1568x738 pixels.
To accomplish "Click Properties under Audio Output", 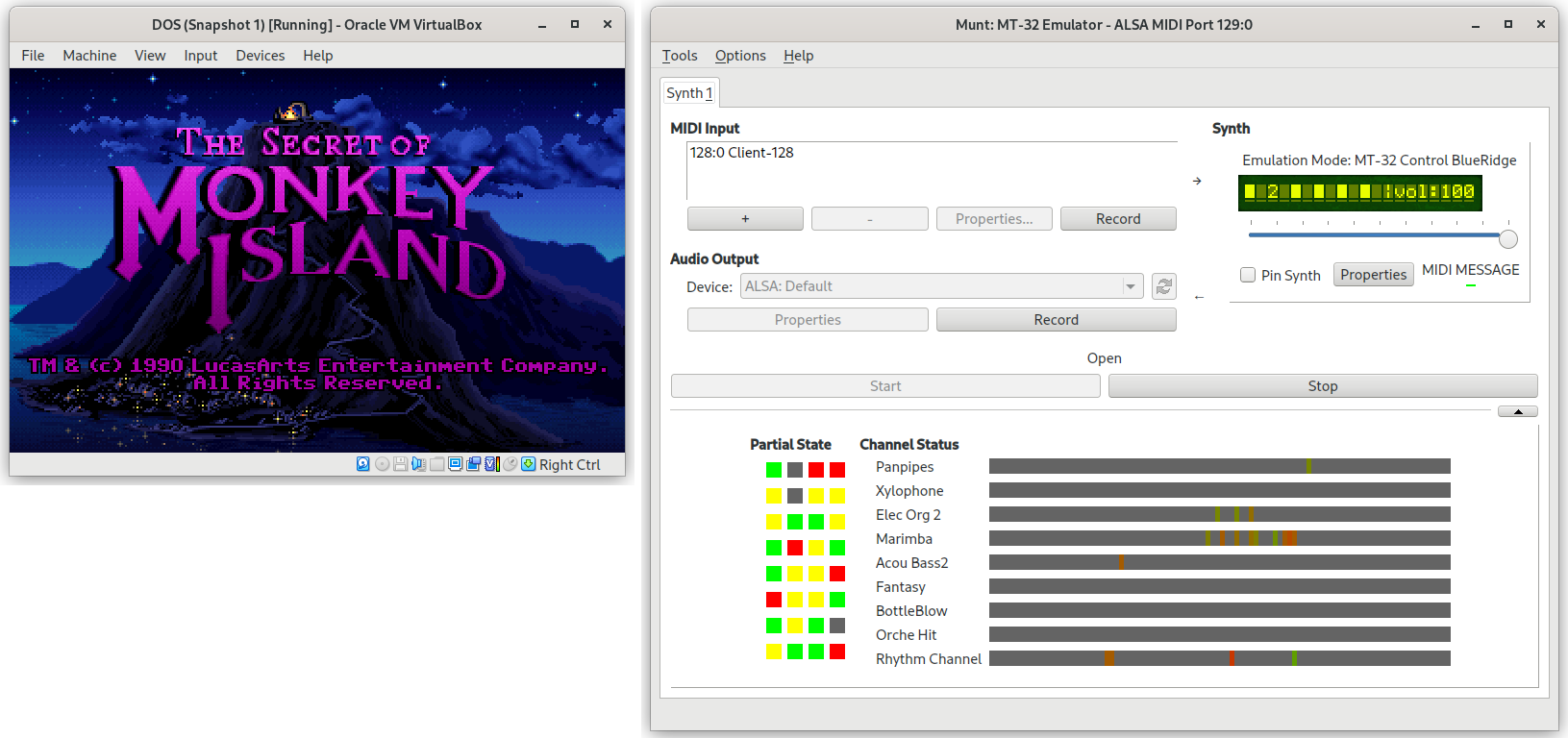I will coord(808,320).
